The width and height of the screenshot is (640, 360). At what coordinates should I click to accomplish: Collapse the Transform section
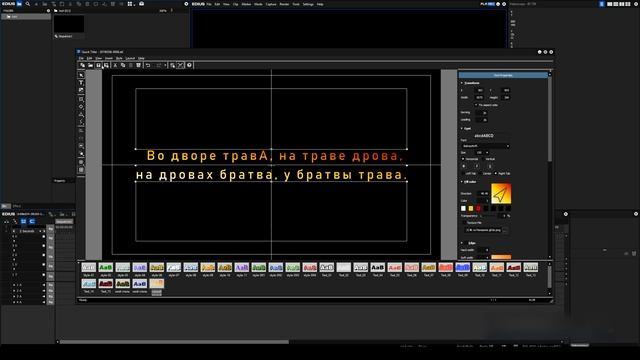[462, 83]
